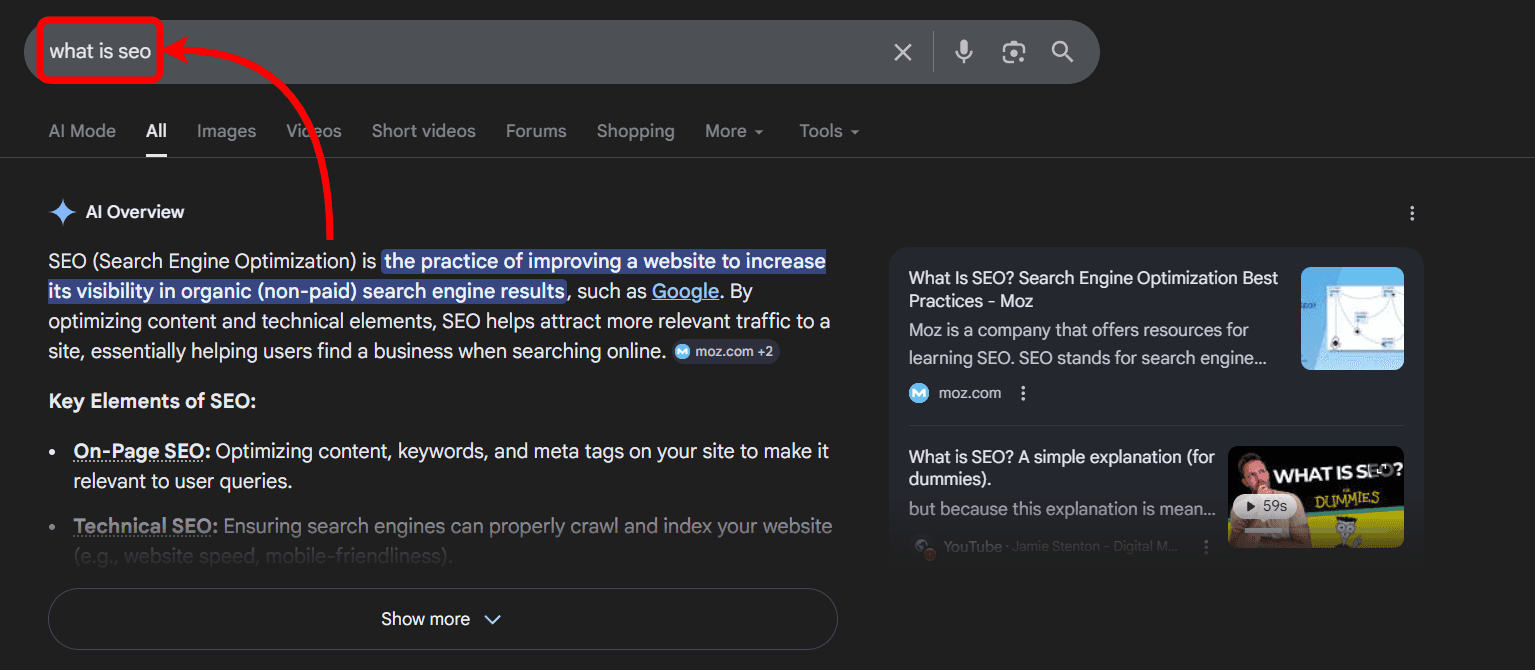This screenshot has height=670, width=1535.
Task: Open three-dot options next to moz.com source
Action: pos(1022,393)
